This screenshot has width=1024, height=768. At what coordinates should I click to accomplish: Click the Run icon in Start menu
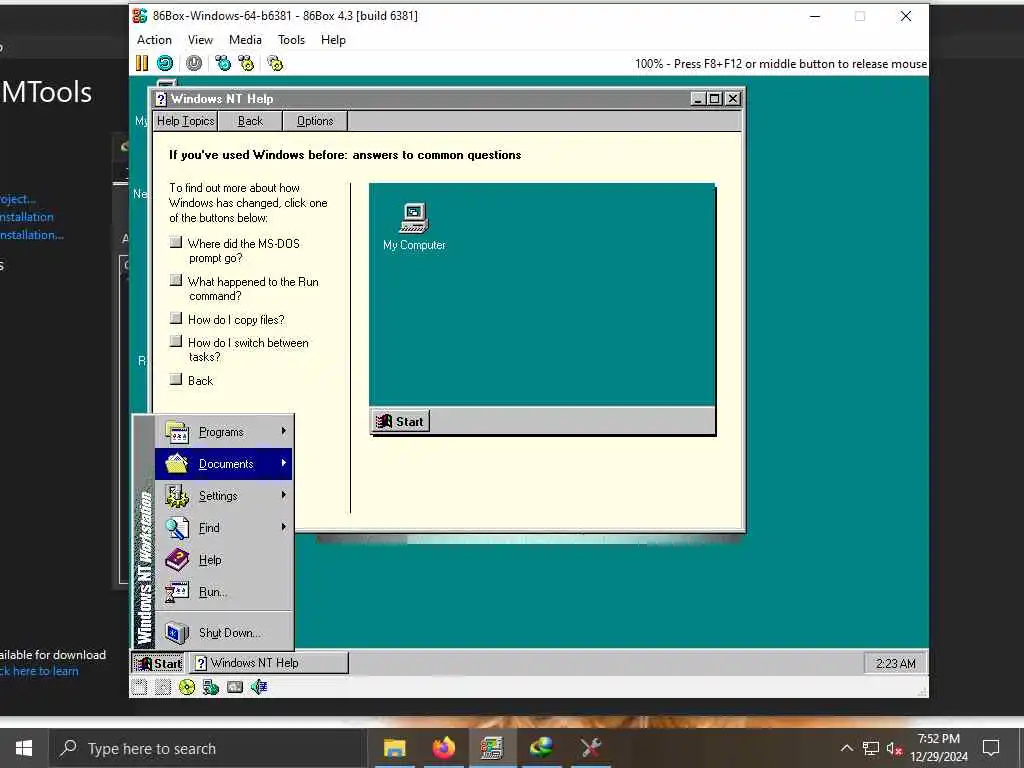177,592
